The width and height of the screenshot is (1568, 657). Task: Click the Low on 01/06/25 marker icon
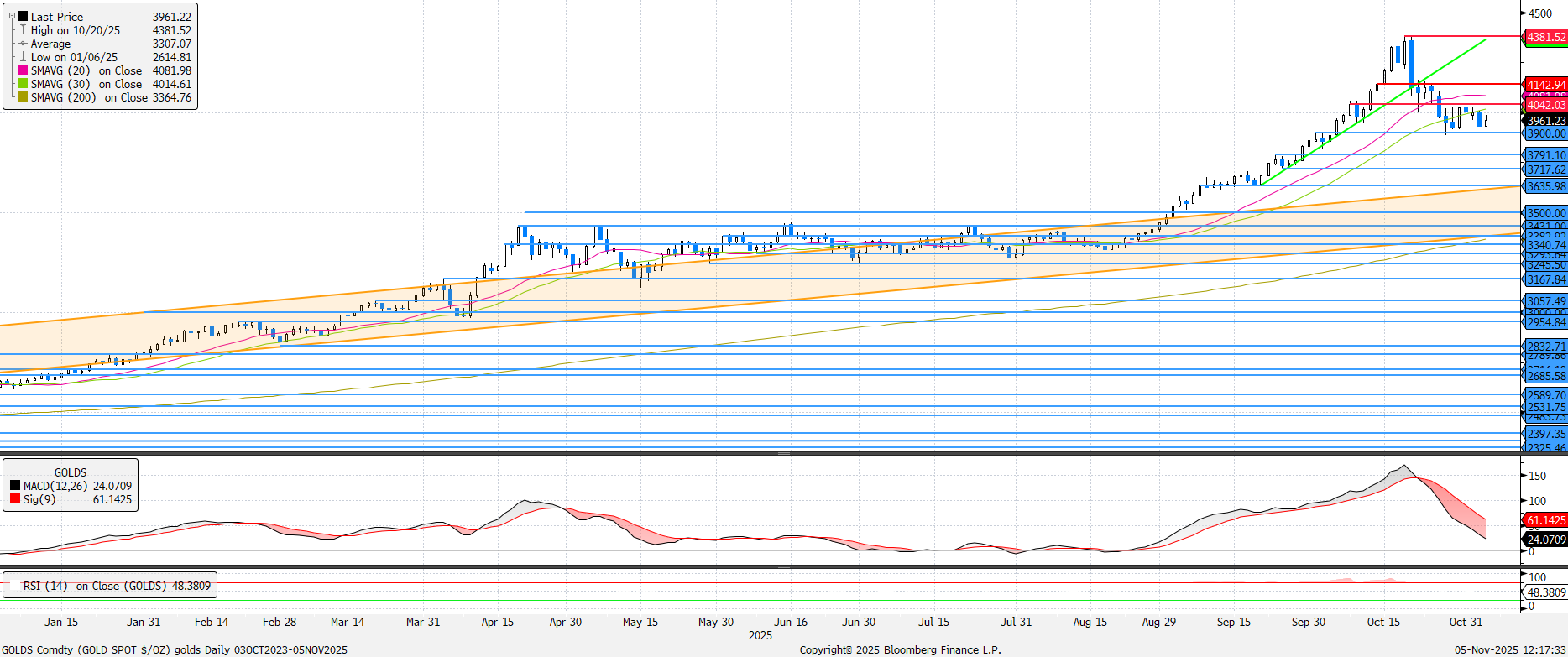click(23, 57)
